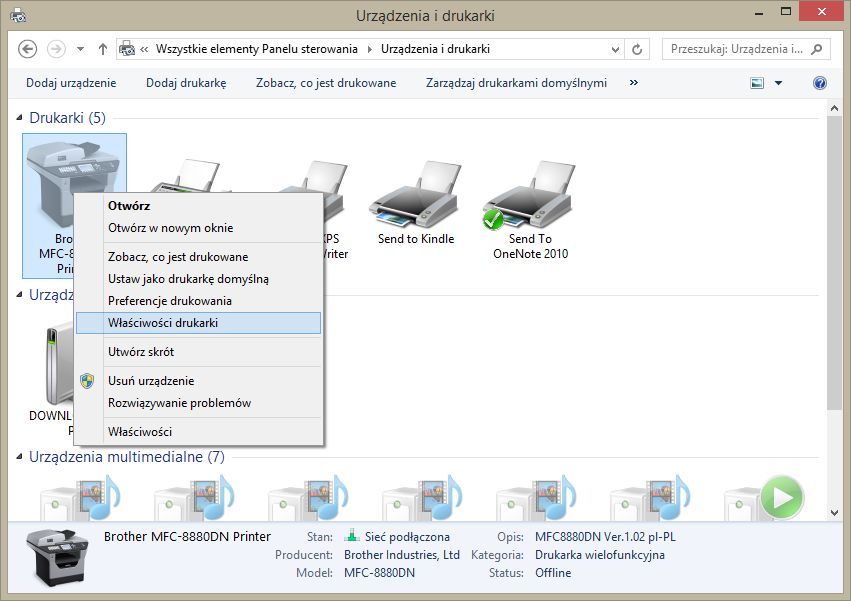Viewport: 851px width, 601px height.
Task: Click the network status icon by Sieć podłączona
Action: [x=352, y=536]
